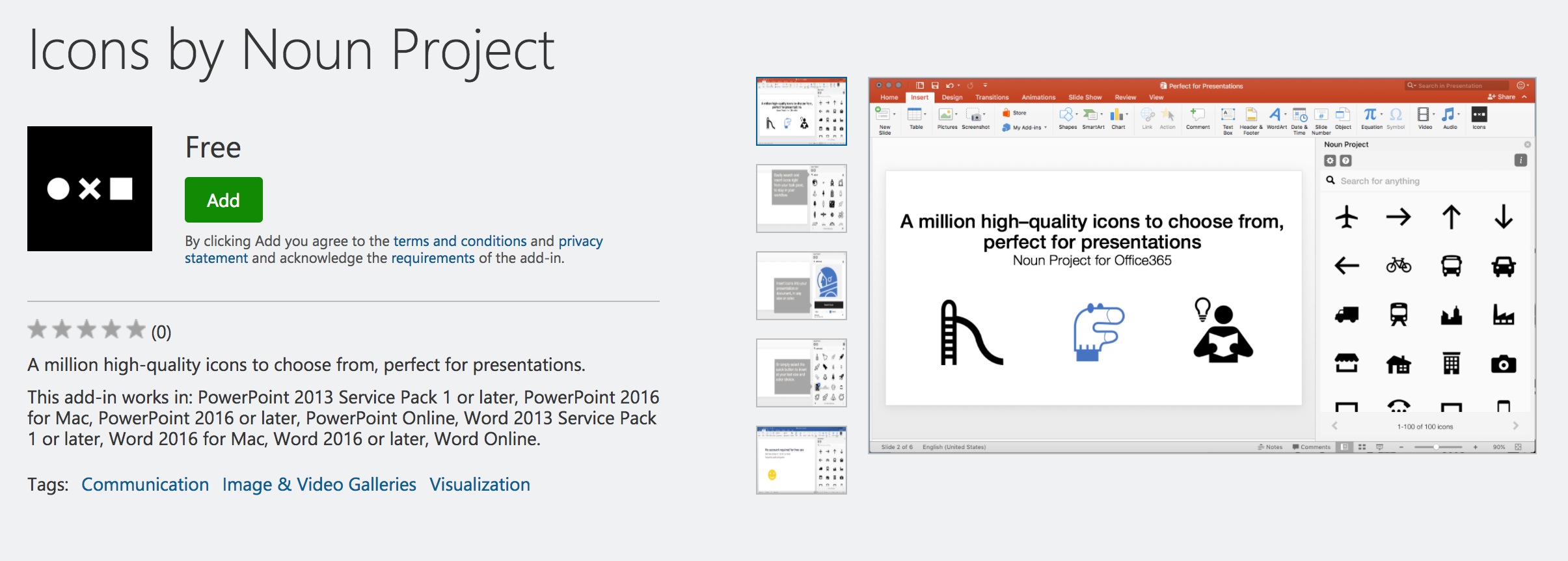This screenshot has width=1568, height=561.
Task: Toggle the Notes pane in the status bar
Action: (1270, 447)
